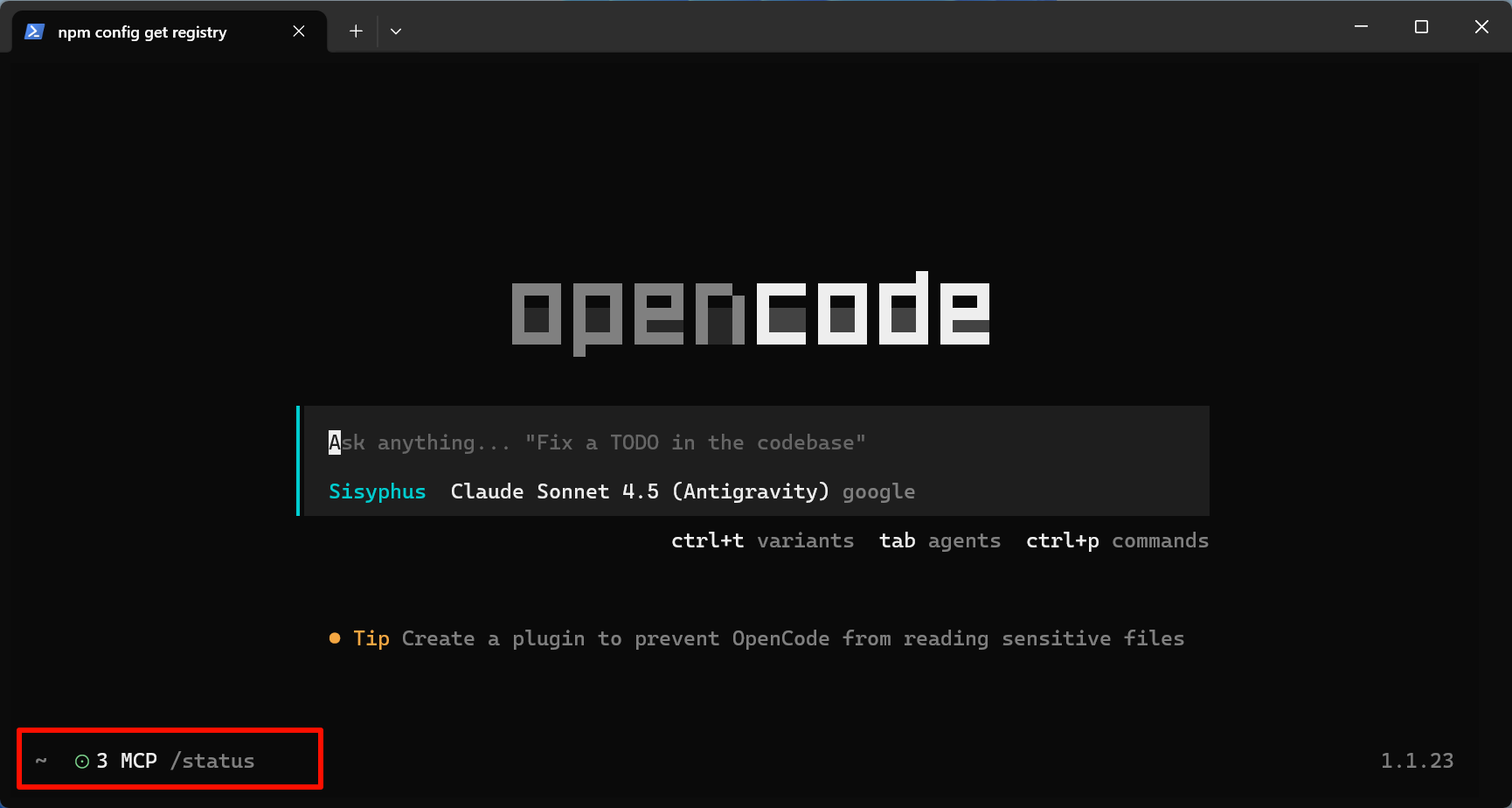Image resolution: width=1512 pixels, height=808 pixels.
Task: Click the 1.1.23 version number
Action: pyautogui.click(x=1417, y=761)
